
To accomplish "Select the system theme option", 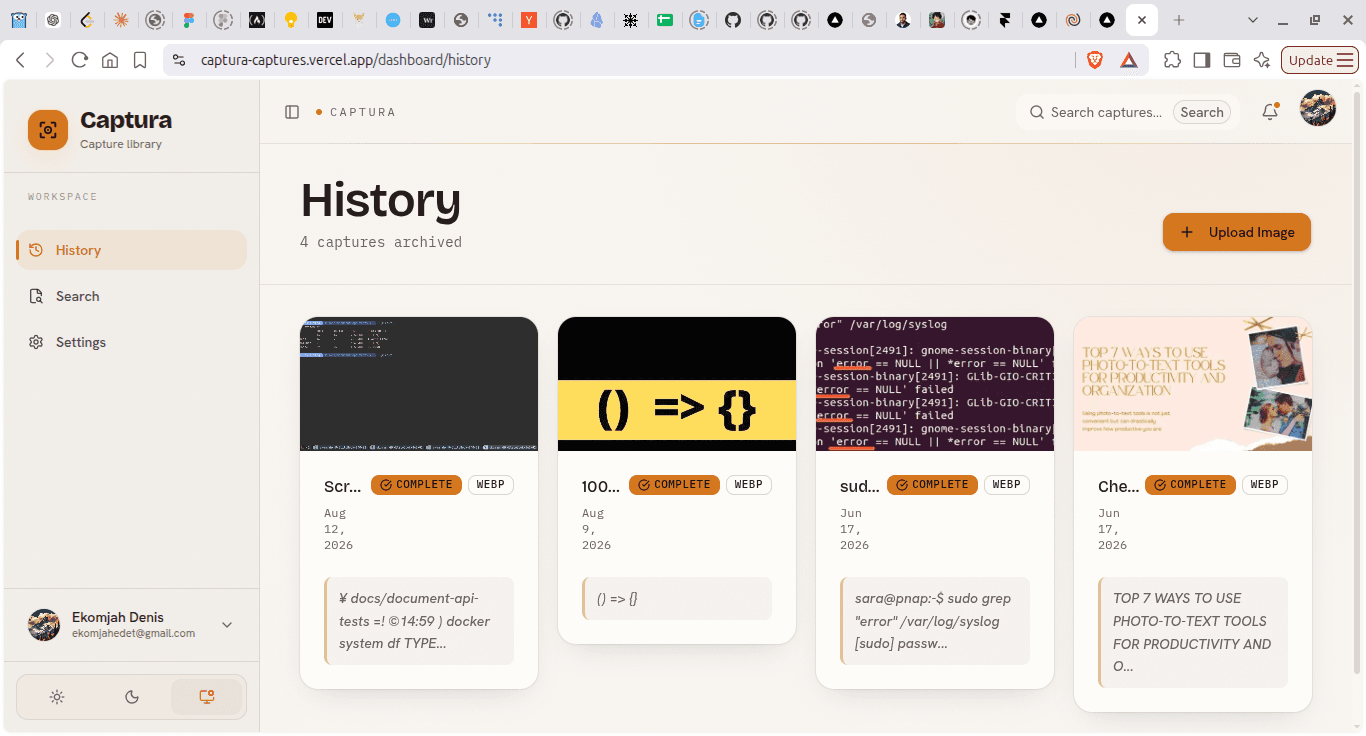I will (207, 697).
